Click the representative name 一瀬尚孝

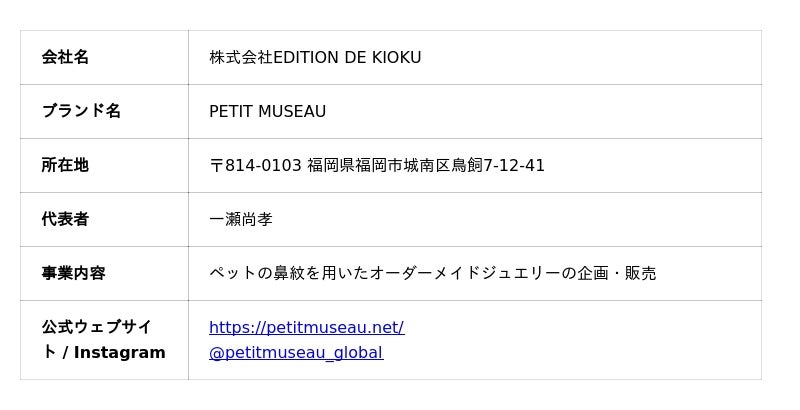click(x=240, y=219)
